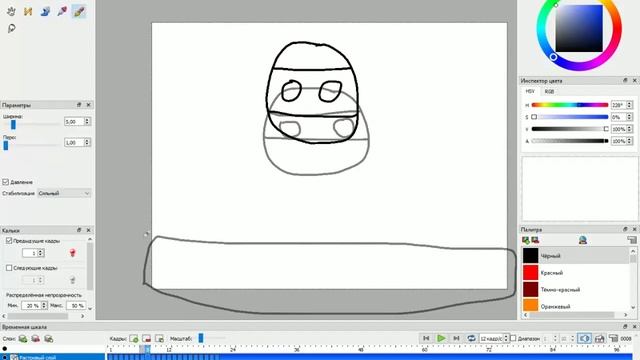Toggle the red previous-frames onion color icon
The width and height of the screenshot is (640, 360).
click(x=73, y=253)
